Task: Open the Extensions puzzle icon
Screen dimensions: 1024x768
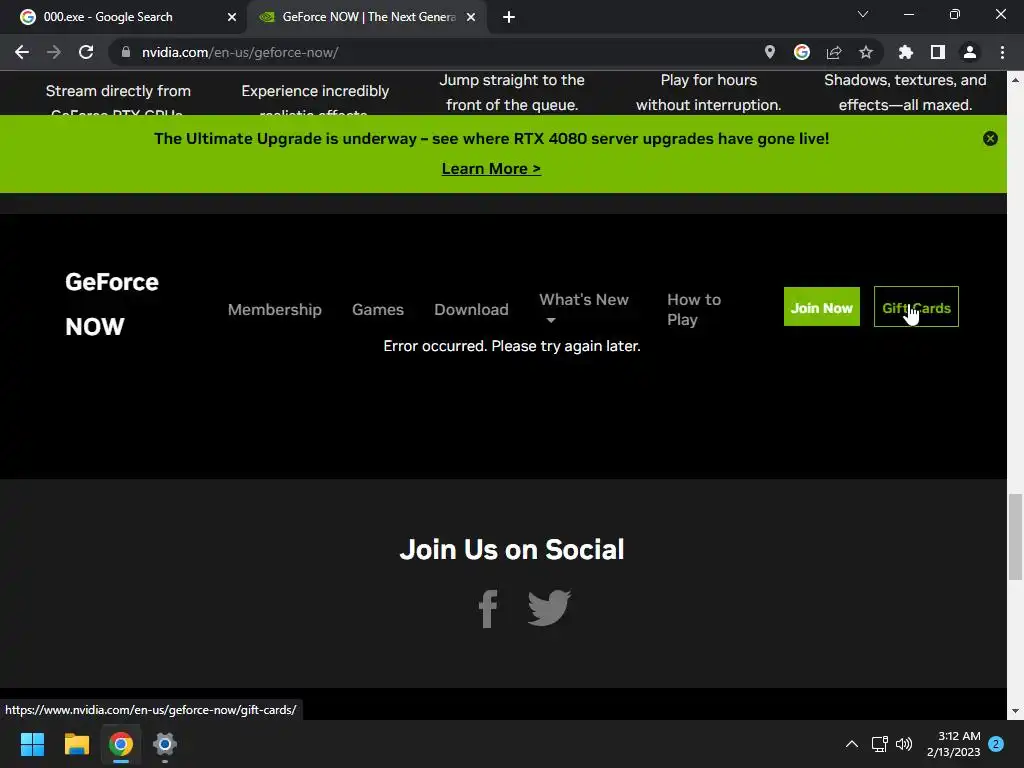Action: coord(906,52)
